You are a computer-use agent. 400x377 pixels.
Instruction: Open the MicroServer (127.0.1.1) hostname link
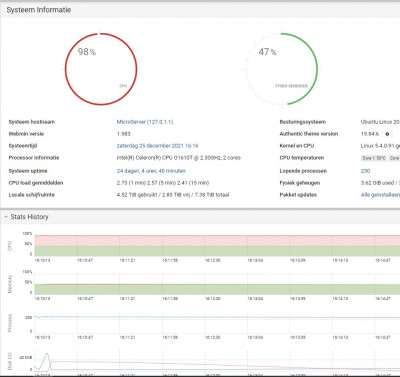(x=145, y=122)
